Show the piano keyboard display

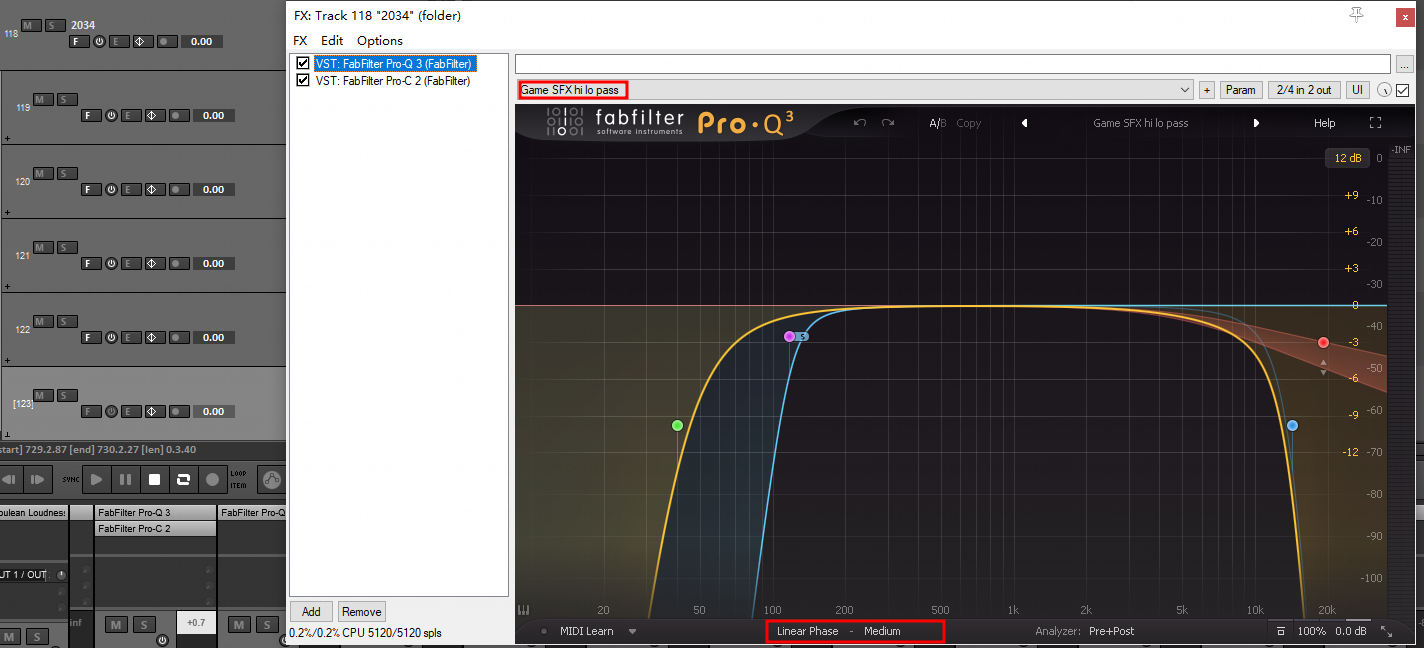(x=523, y=610)
